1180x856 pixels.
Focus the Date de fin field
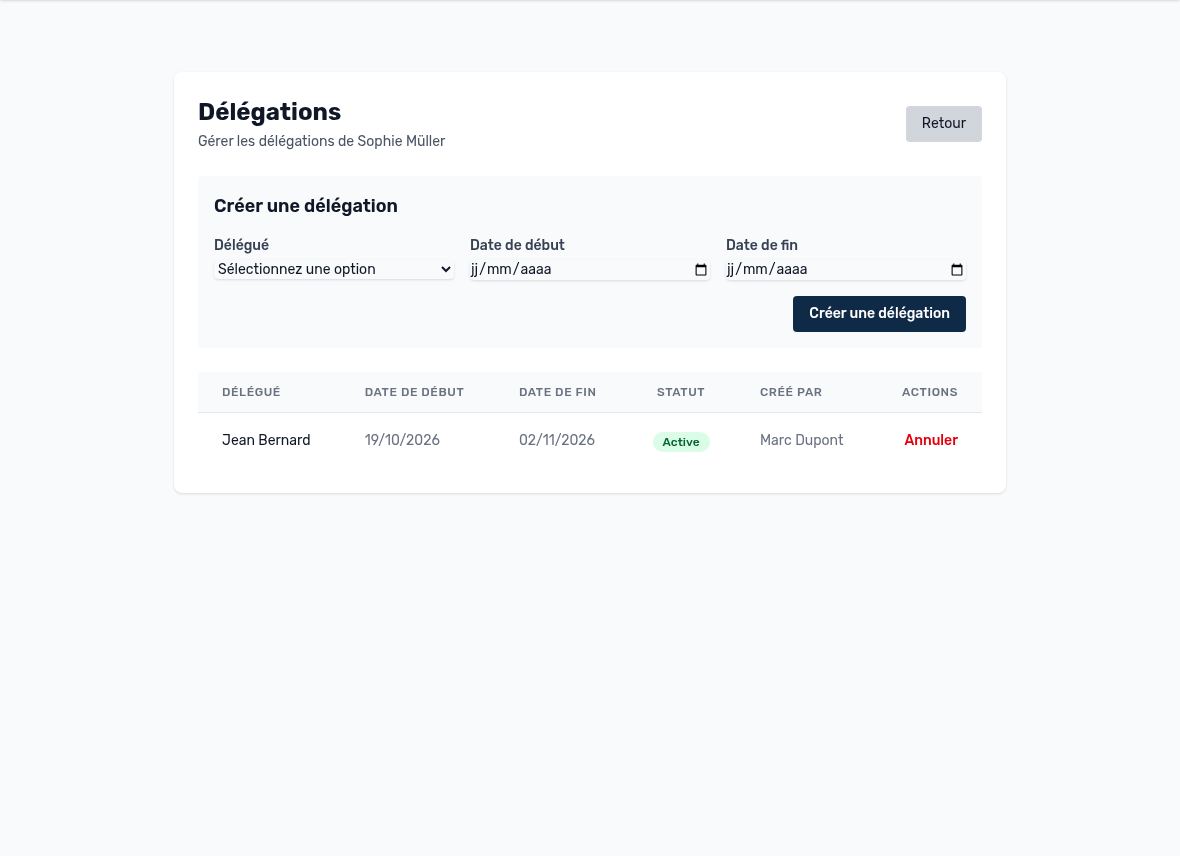[845, 270]
